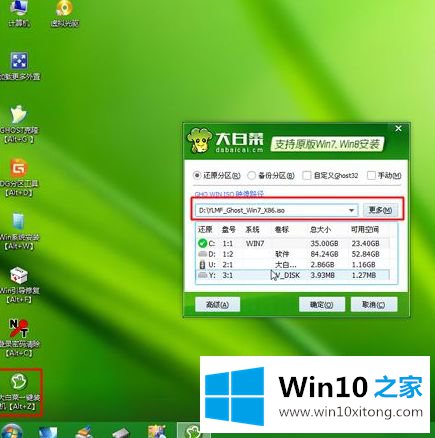Click the 还原 column header

pyautogui.click(x=205, y=230)
